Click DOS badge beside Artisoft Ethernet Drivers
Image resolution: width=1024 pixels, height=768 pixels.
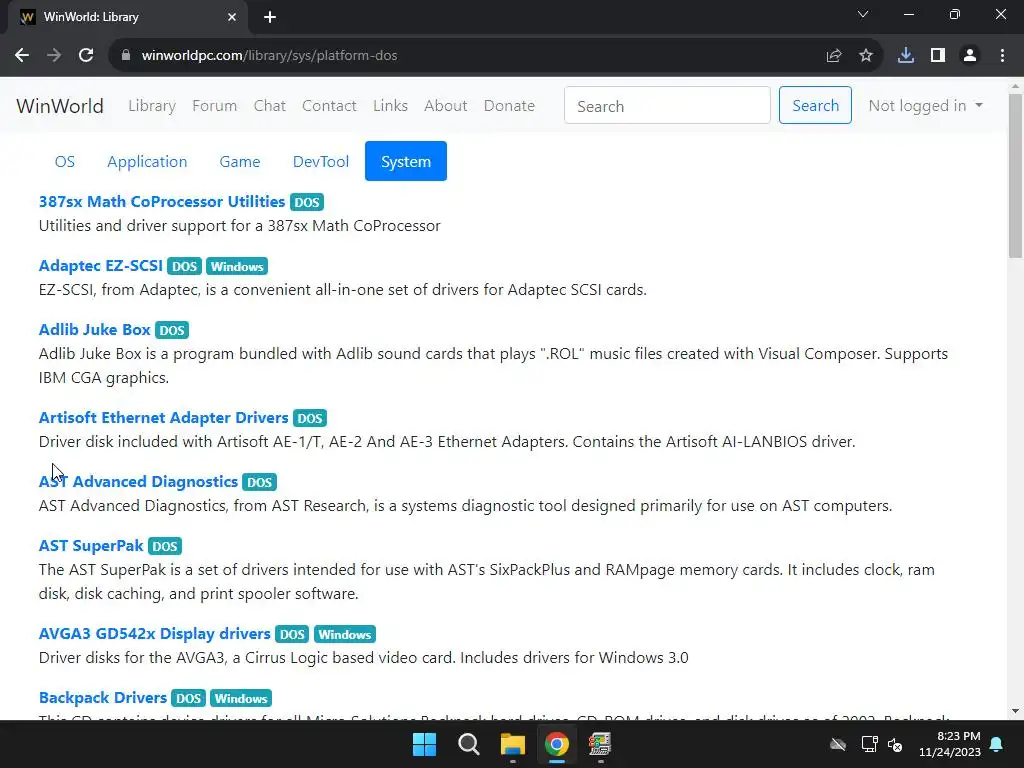click(310, 418)
